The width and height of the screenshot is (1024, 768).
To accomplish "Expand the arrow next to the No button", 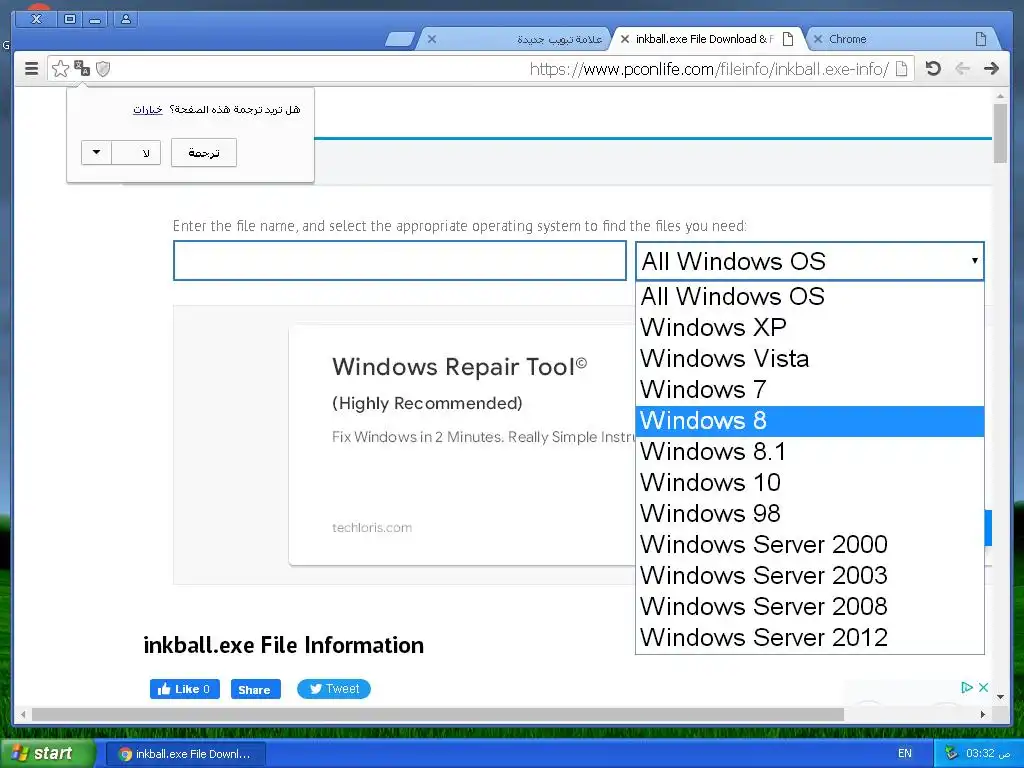I will click(96, 153).
